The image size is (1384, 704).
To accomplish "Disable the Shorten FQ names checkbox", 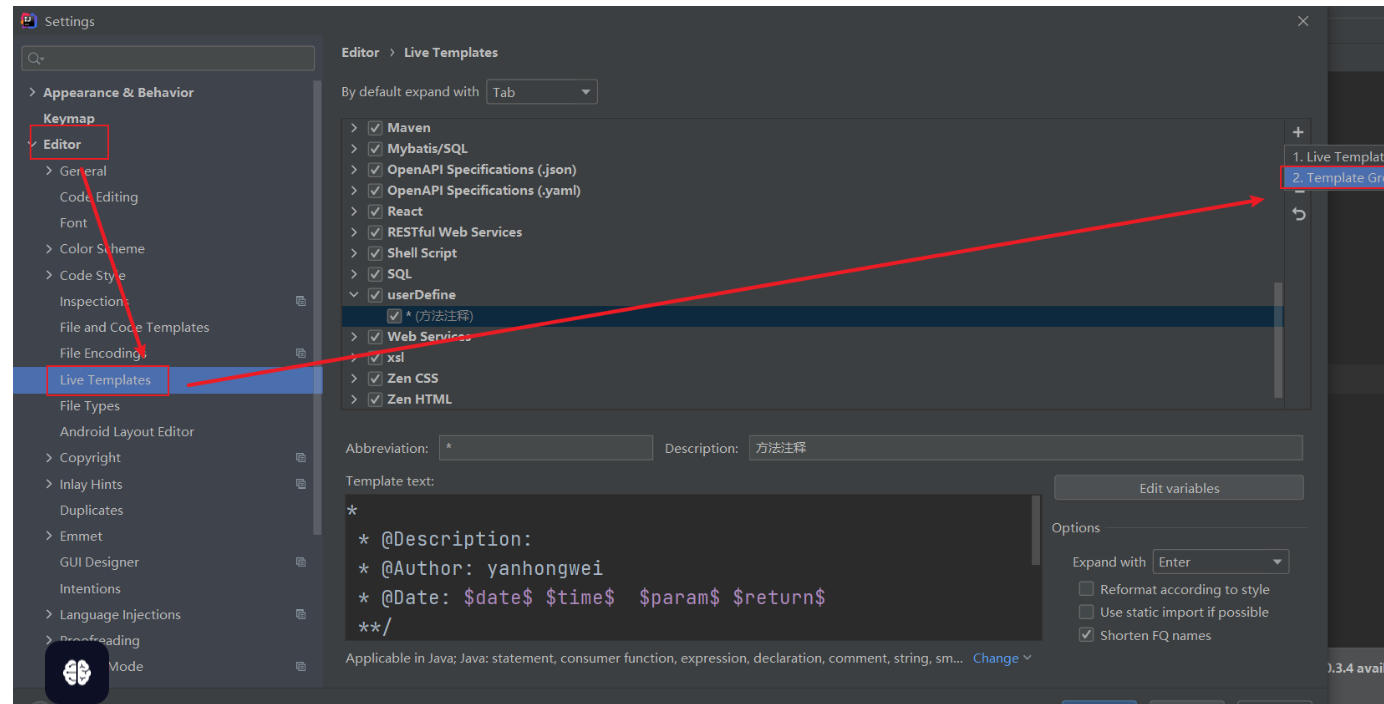I will tap(1086, 635).
